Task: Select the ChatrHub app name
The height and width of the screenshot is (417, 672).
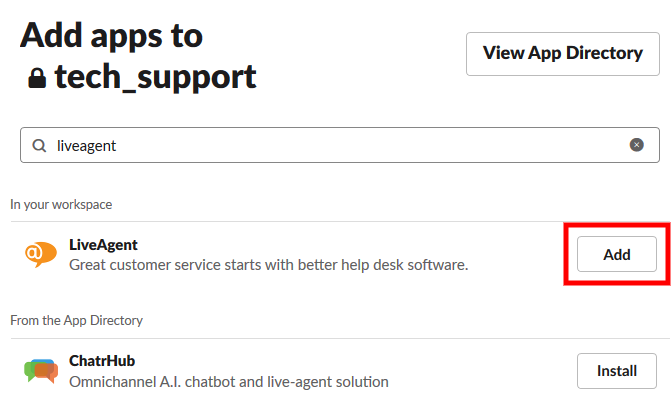Action: coord(101,361)
